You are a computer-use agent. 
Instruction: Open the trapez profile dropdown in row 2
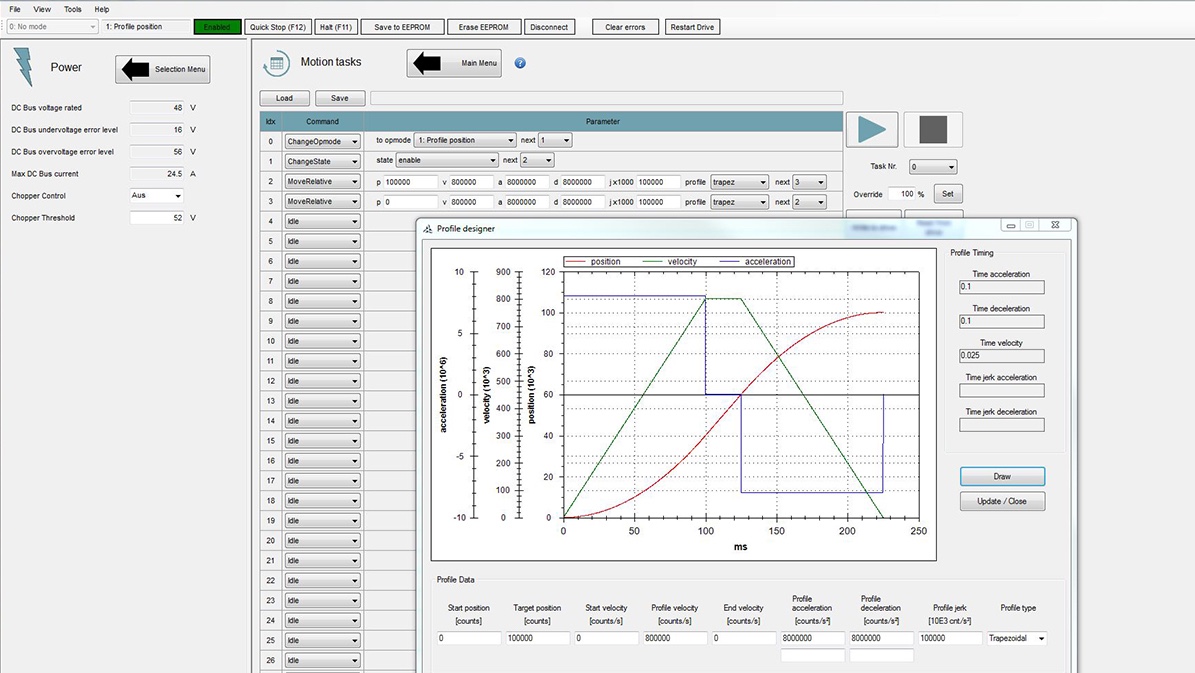739,182
